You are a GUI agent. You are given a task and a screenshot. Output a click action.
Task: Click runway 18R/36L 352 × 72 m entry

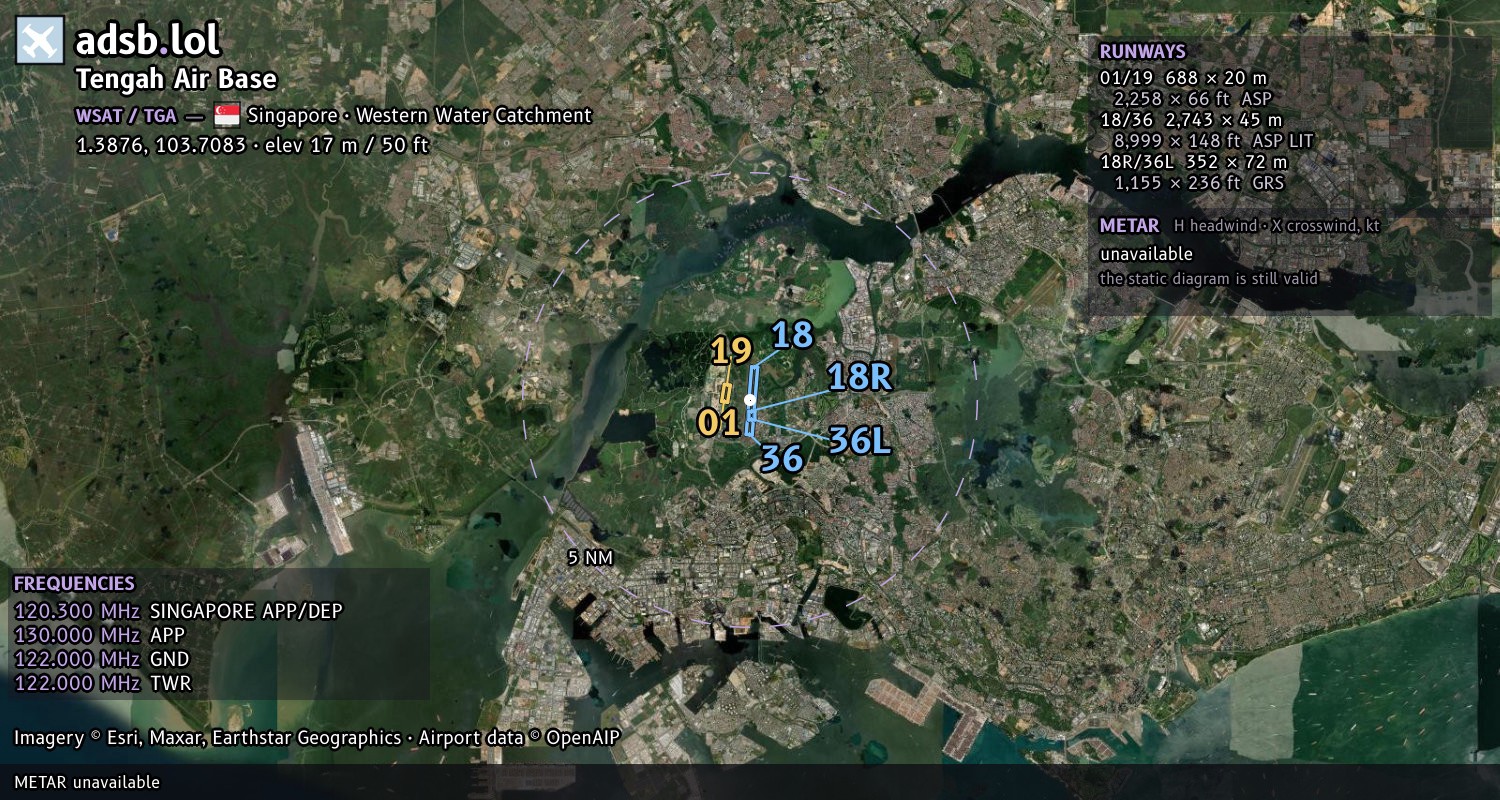[1194, 162]
